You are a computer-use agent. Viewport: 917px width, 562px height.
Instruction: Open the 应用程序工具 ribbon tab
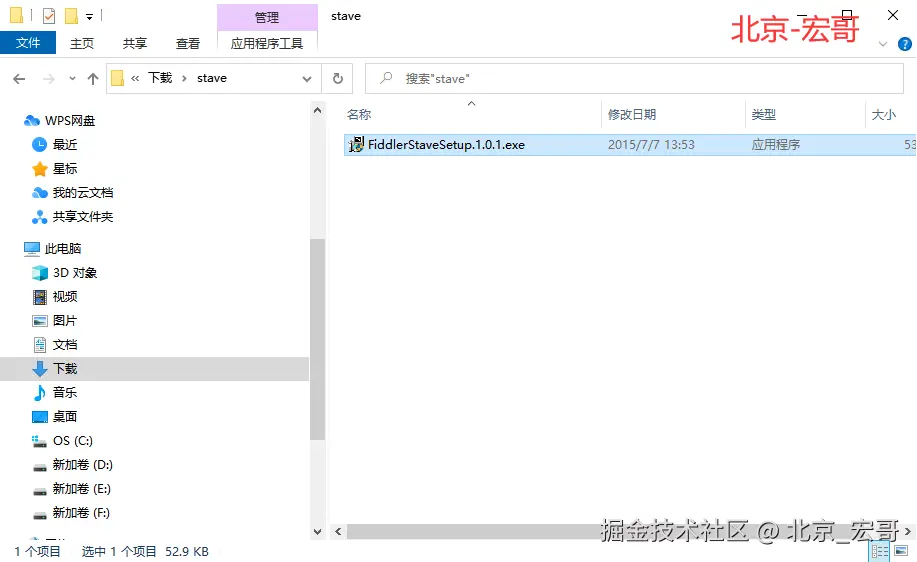click(x=267, y=43)
